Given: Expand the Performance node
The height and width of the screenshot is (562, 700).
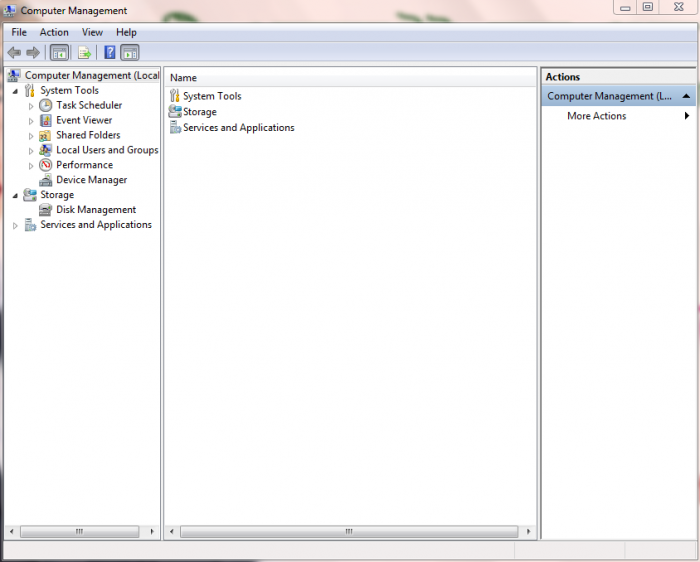Looking at the screenshot, I should (31, 166).
